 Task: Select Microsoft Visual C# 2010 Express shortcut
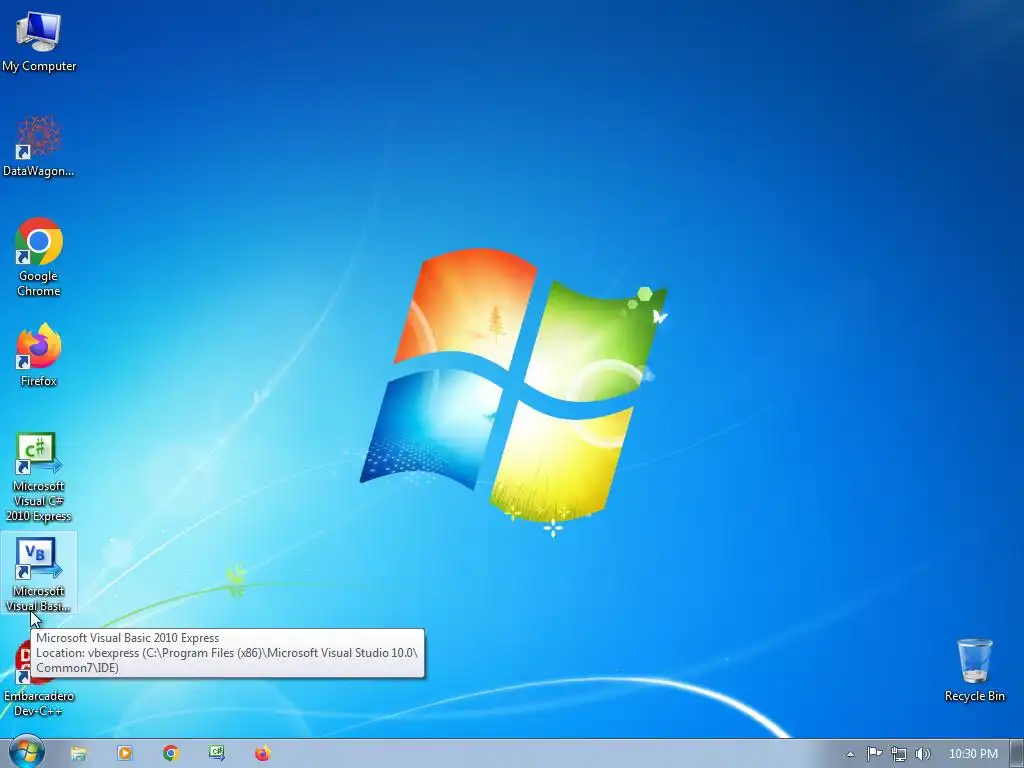[39, 477]
